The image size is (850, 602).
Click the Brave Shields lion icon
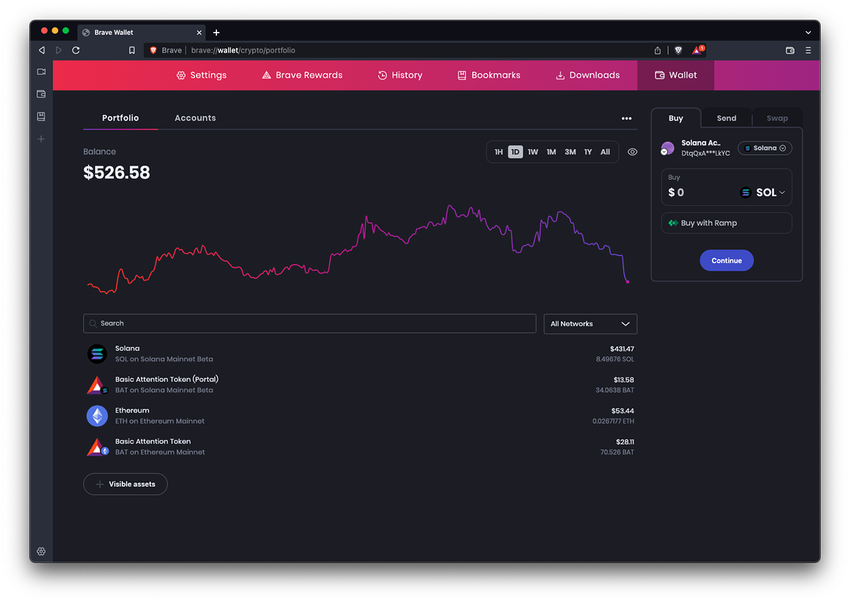point(679,50)
